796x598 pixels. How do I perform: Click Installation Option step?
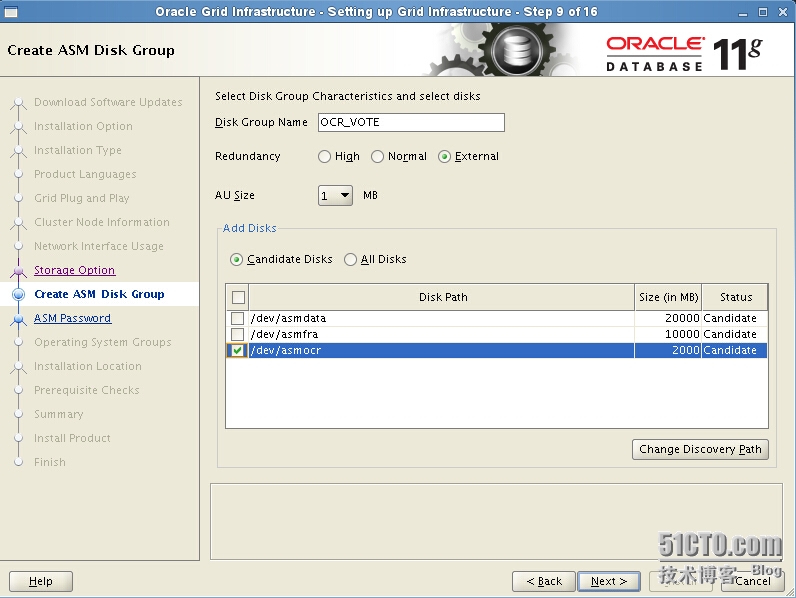point(83,126)
